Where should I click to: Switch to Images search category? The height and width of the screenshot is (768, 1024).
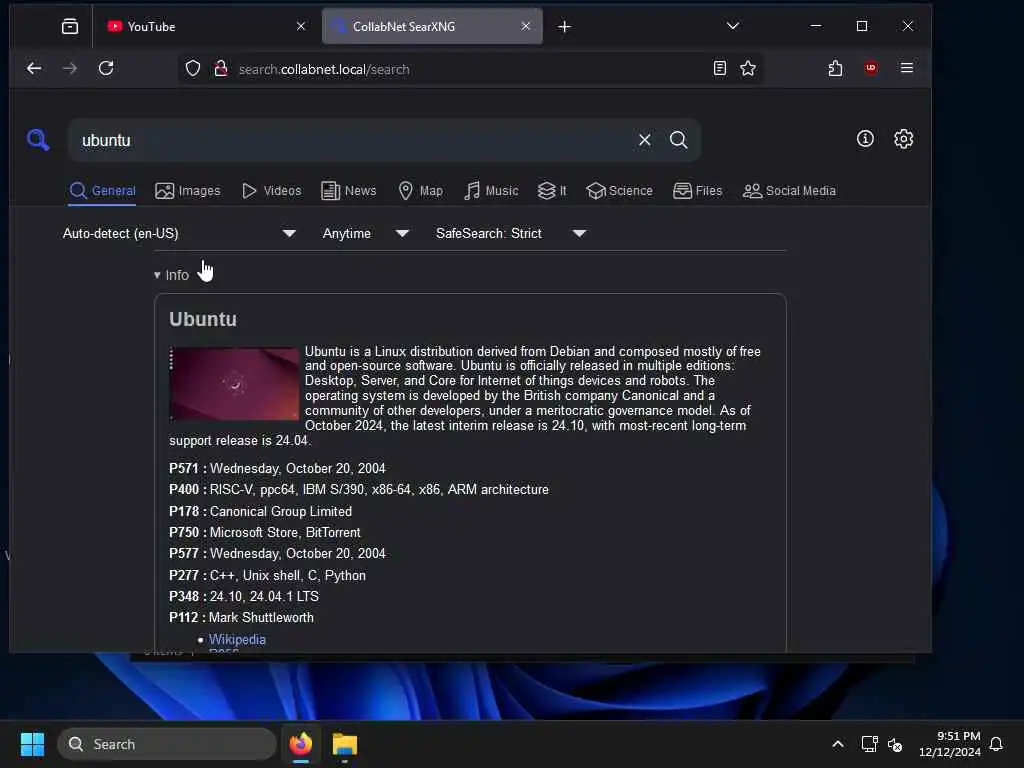pos(188,191)
